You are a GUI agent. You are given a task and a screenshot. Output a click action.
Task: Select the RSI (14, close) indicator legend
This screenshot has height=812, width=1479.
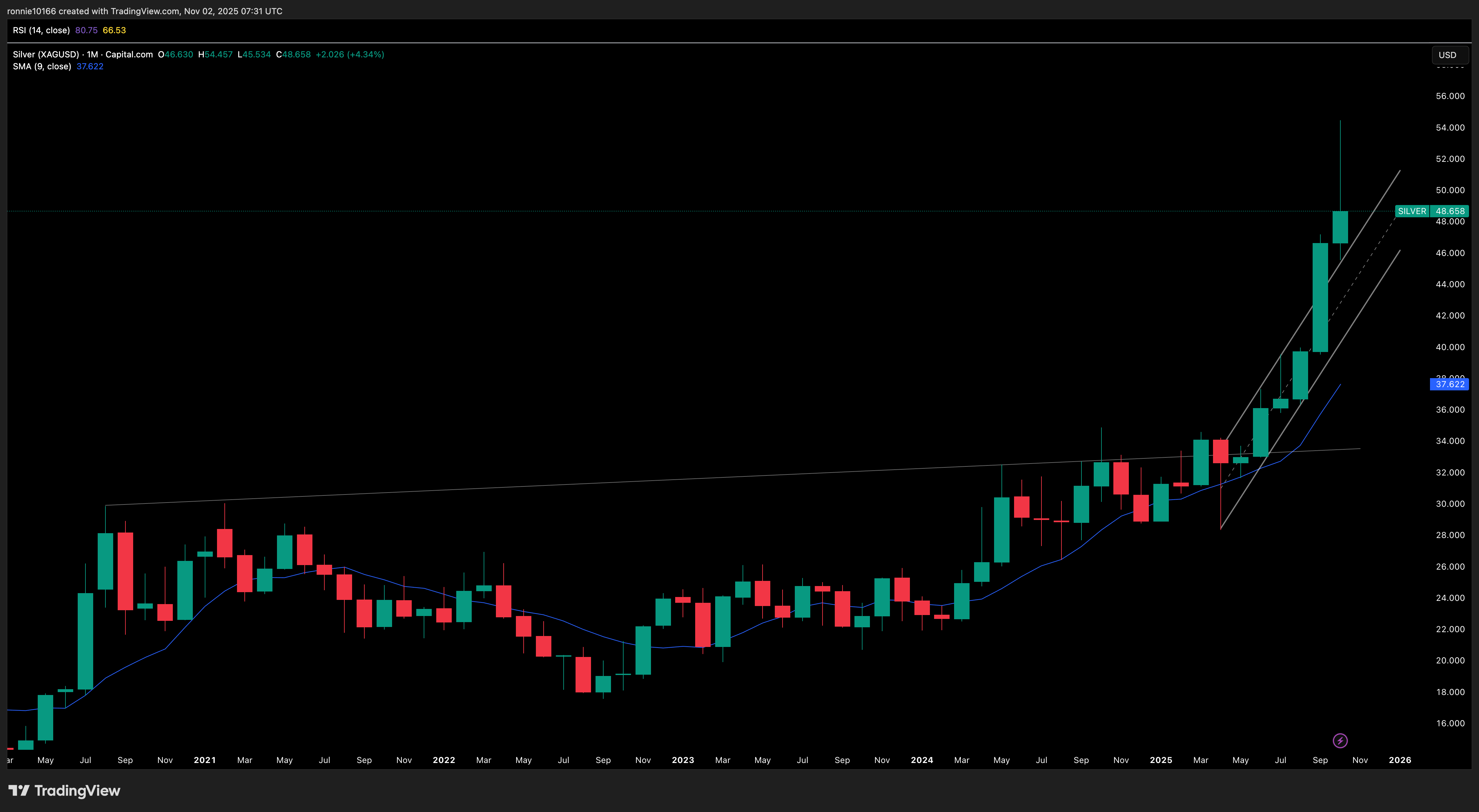[41, 30]
